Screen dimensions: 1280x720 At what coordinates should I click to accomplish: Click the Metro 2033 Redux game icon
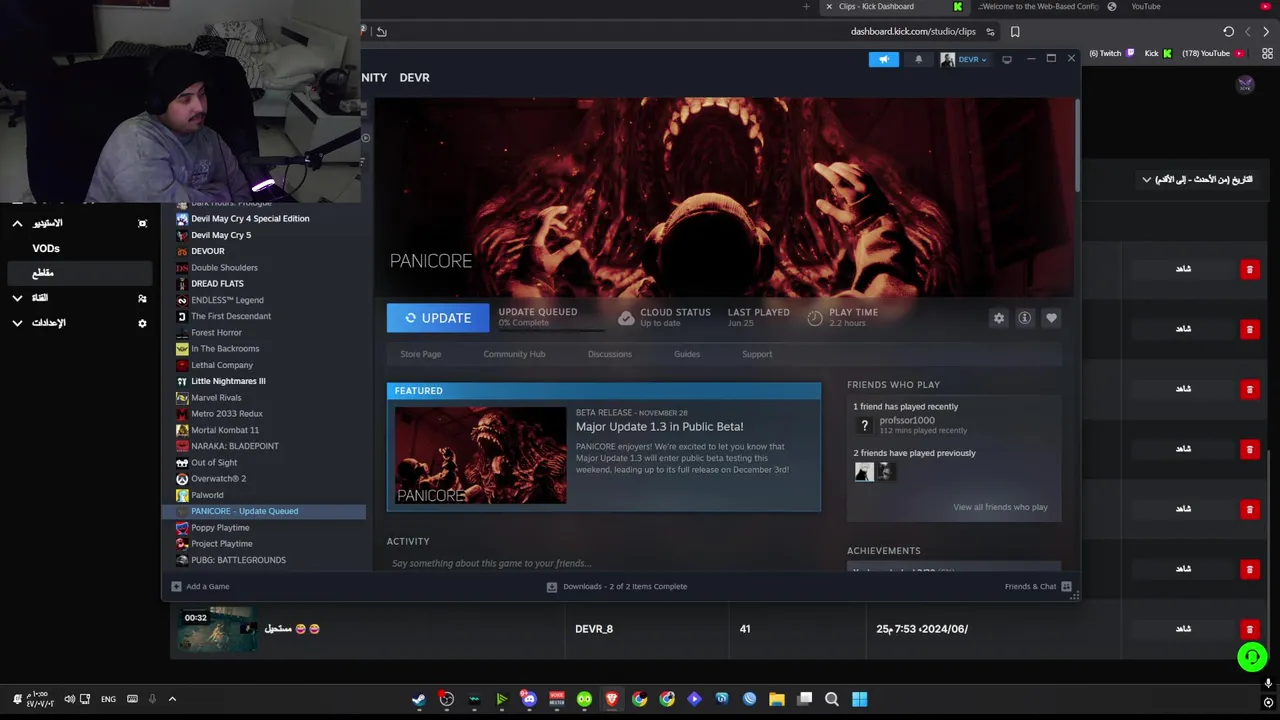point(182,413)
